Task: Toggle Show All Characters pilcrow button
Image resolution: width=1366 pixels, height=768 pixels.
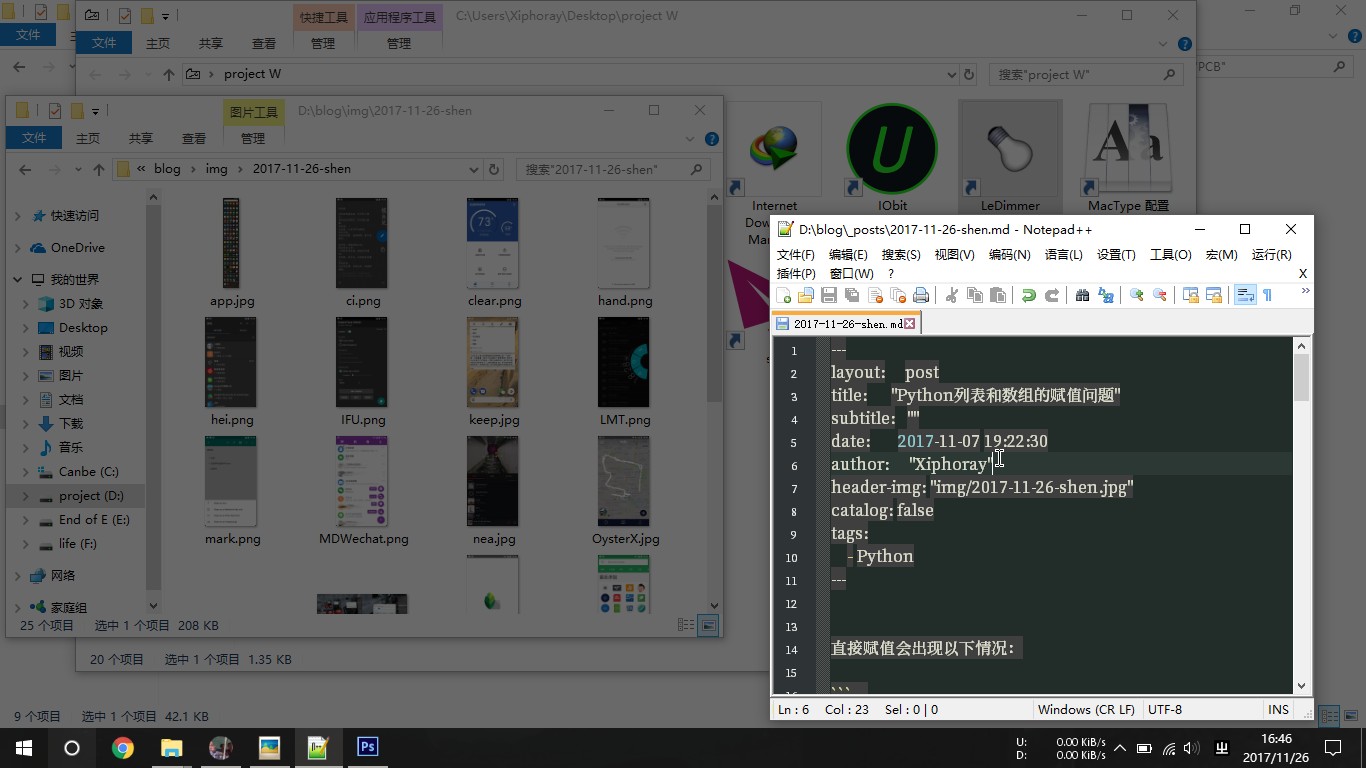Action: [x=1268, y=295]
